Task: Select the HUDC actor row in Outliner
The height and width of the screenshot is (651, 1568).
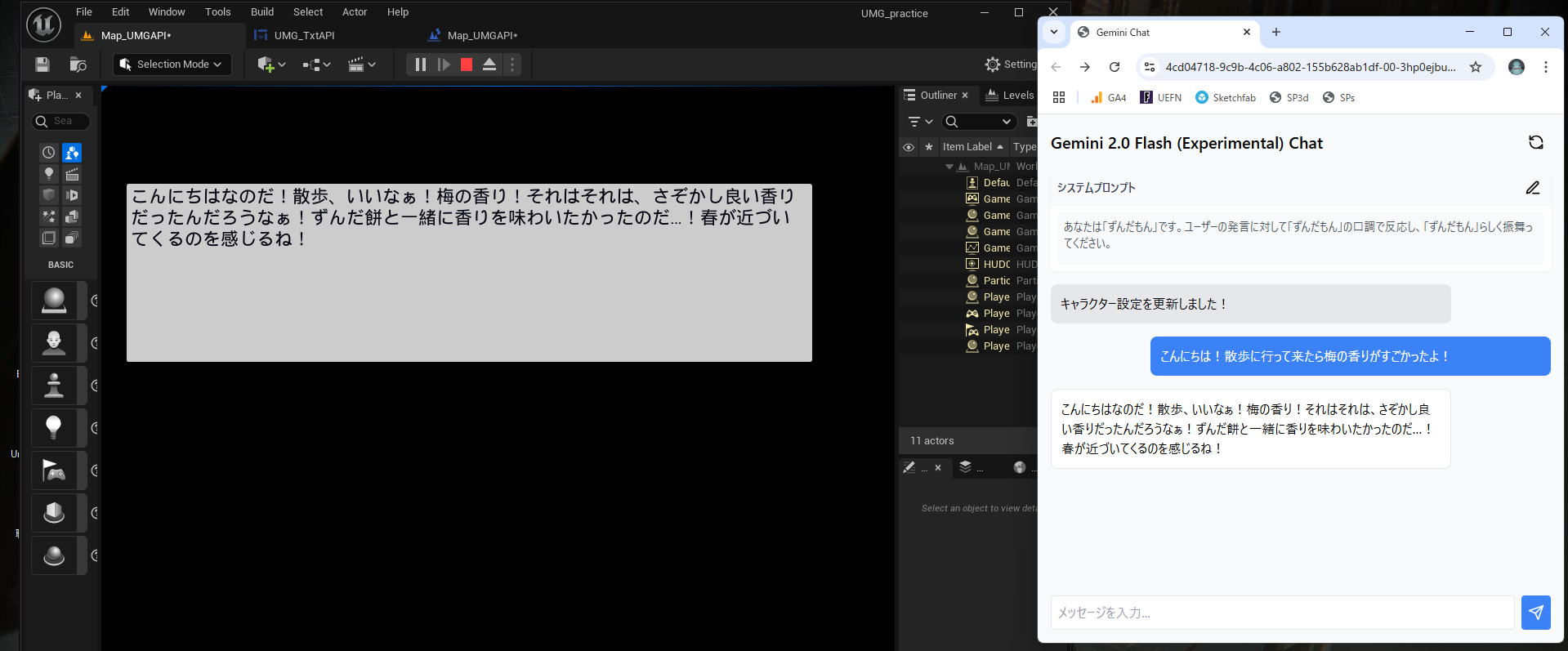Action: click(x=968, y=265)
